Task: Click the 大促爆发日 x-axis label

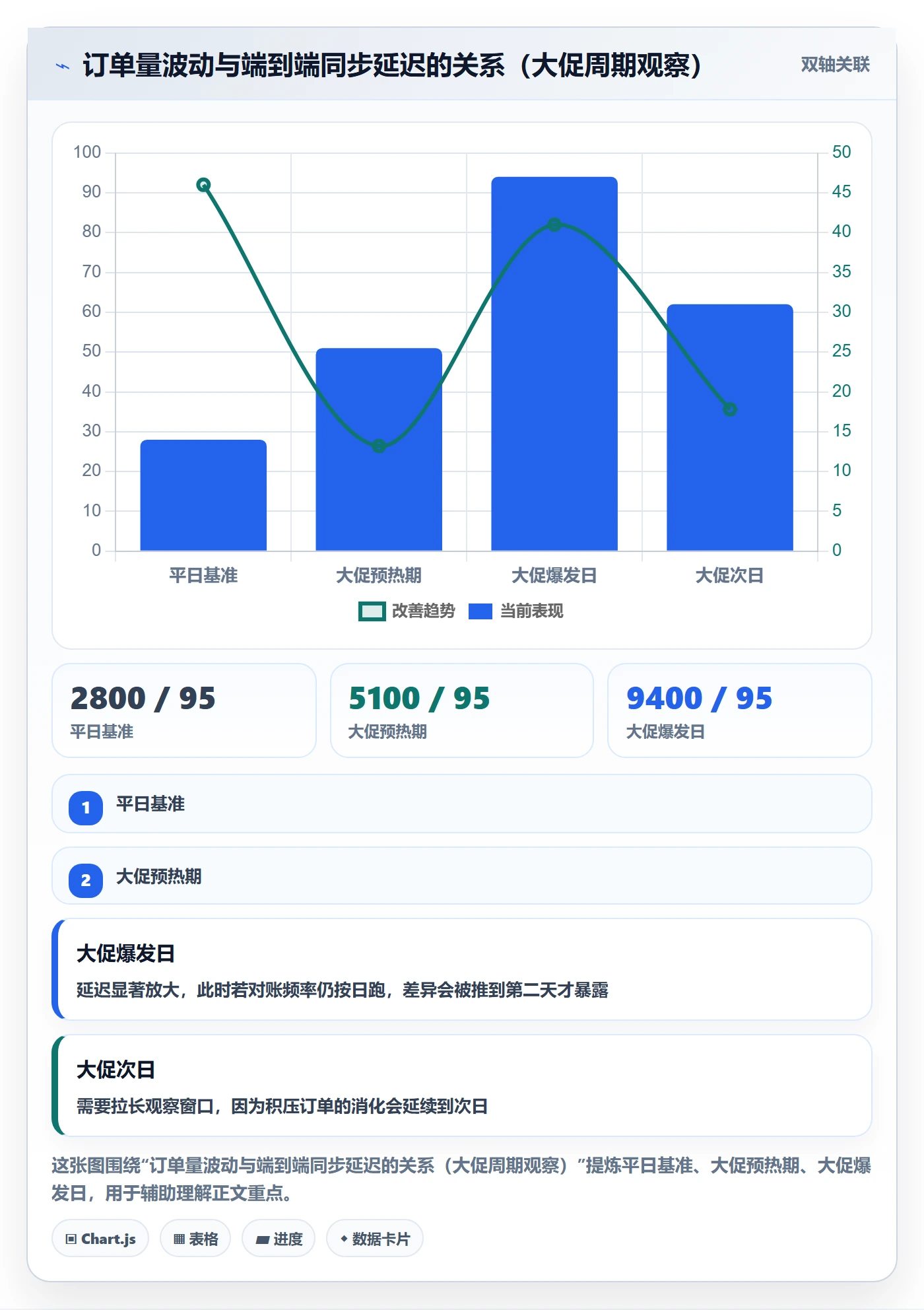Action: (554, 575)
